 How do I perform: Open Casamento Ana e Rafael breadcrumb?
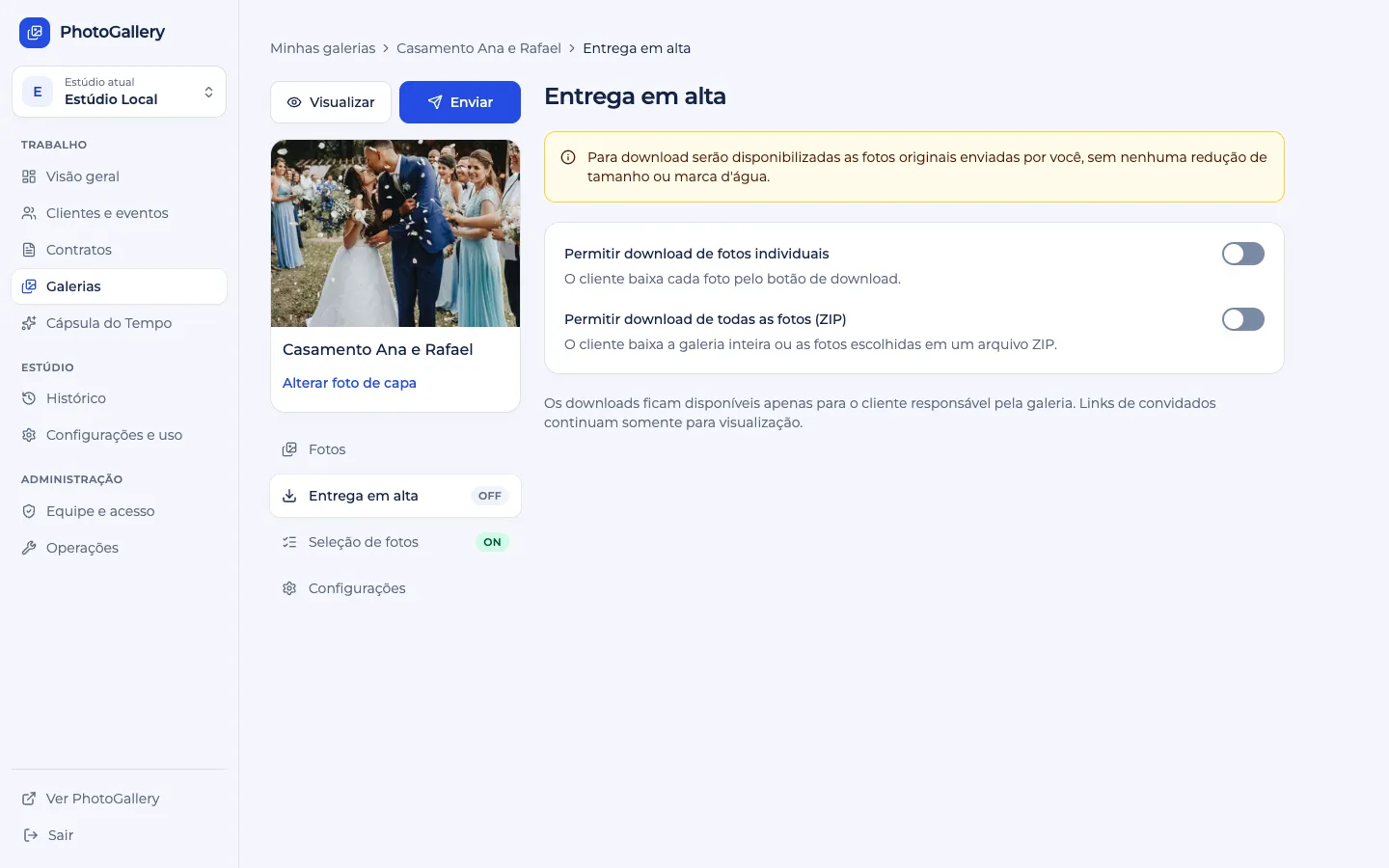478,48
